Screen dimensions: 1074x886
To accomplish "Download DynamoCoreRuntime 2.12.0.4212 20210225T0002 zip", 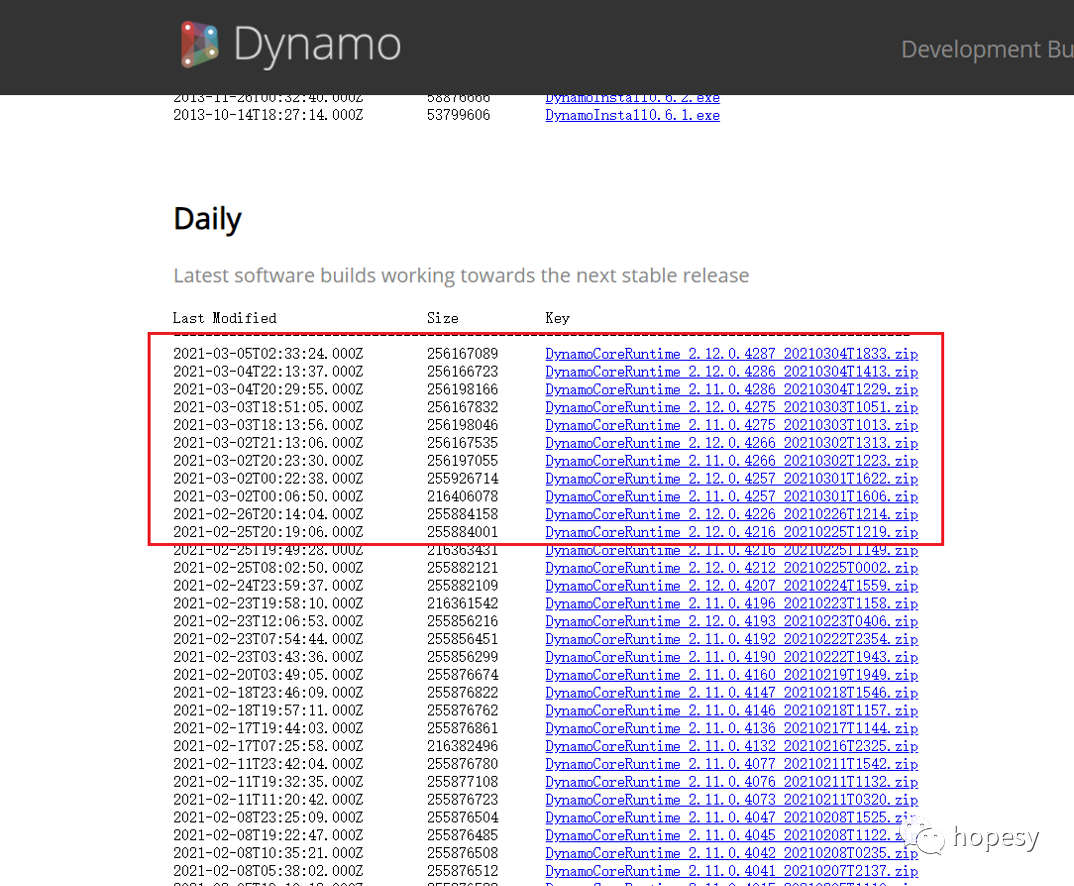I will (731, 568).
